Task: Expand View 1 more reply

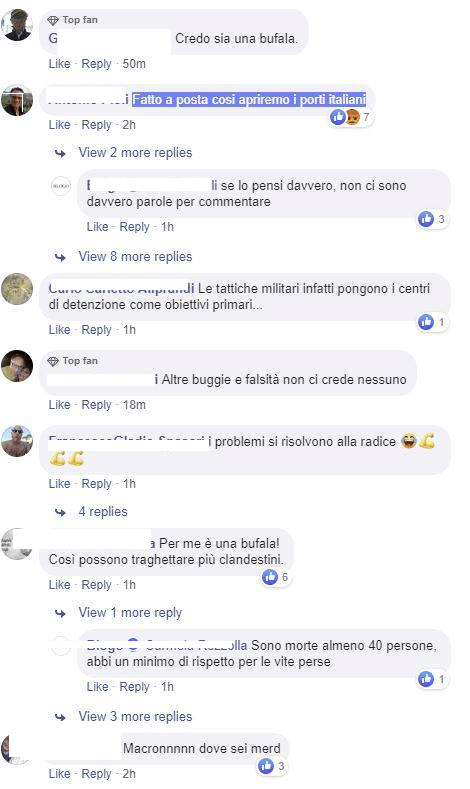Action: 130,613
